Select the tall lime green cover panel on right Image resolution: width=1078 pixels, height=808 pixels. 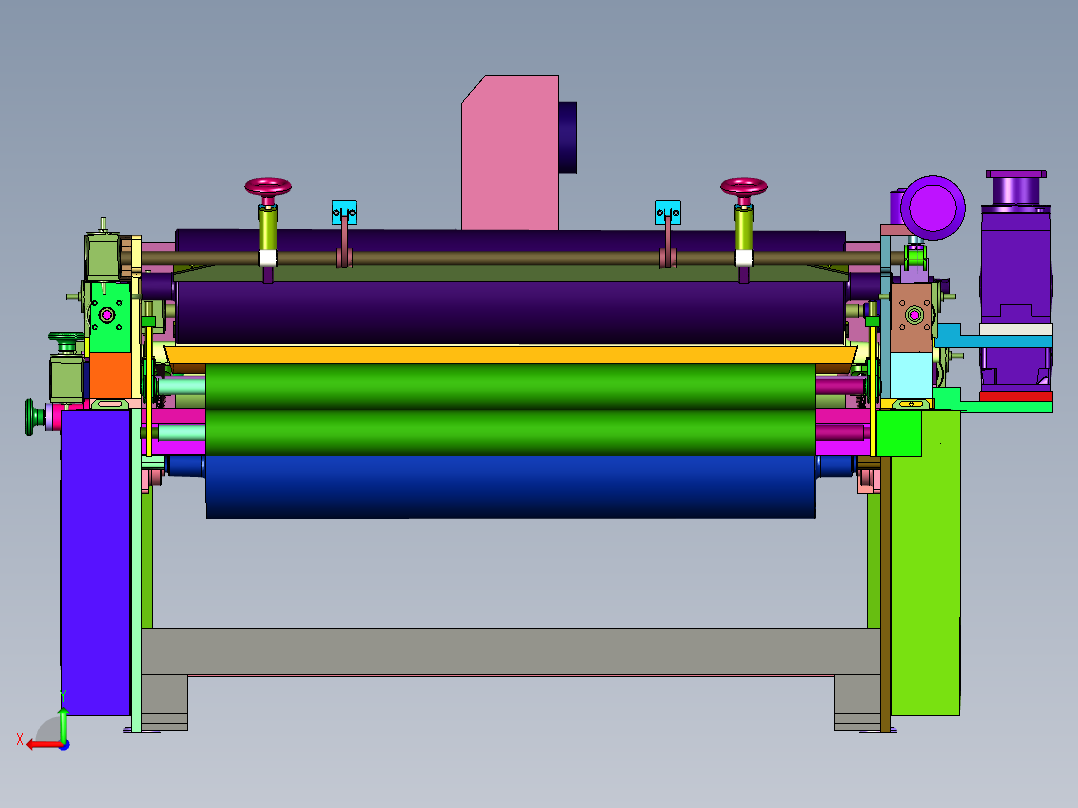[925, 563]
